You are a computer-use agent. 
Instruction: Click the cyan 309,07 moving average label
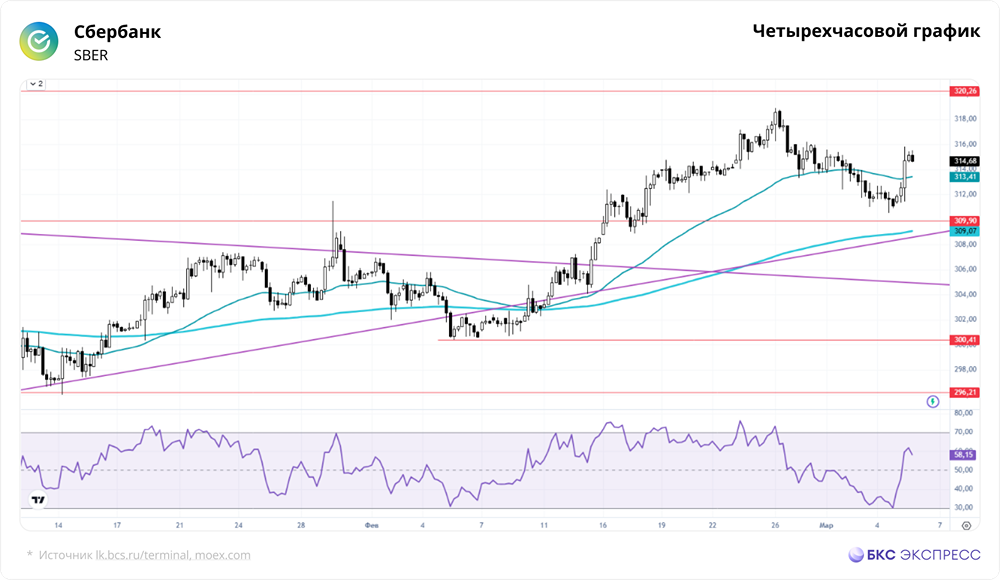point(965,231)
